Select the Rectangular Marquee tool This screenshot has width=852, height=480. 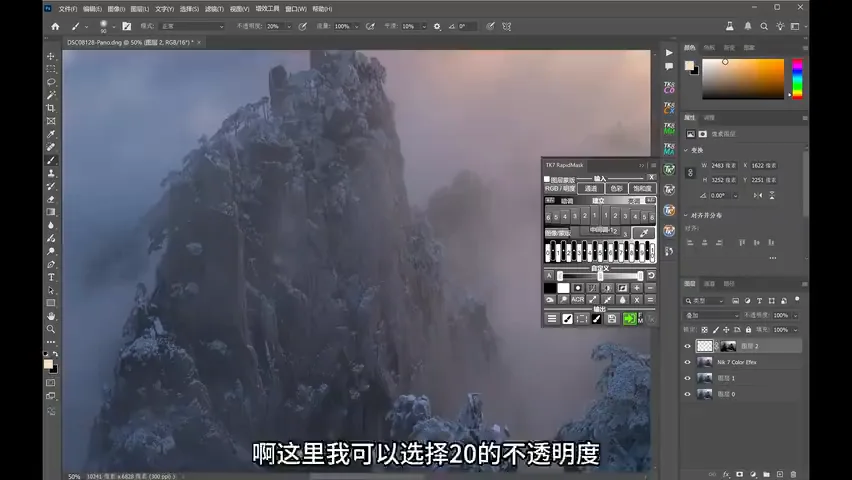(x=51, y=69)
